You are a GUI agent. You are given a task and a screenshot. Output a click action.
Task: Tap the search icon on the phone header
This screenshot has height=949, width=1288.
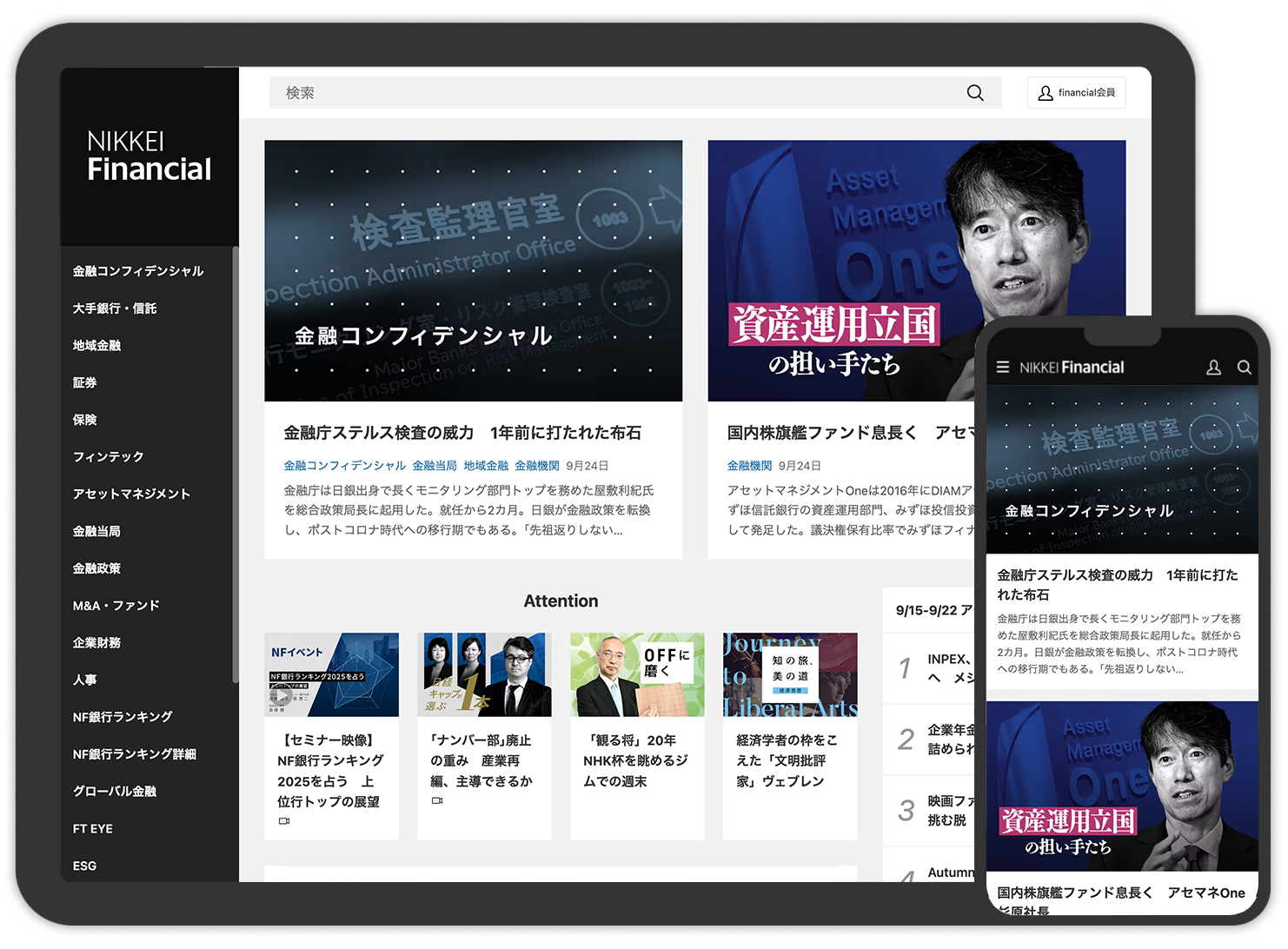point(1244,368)
